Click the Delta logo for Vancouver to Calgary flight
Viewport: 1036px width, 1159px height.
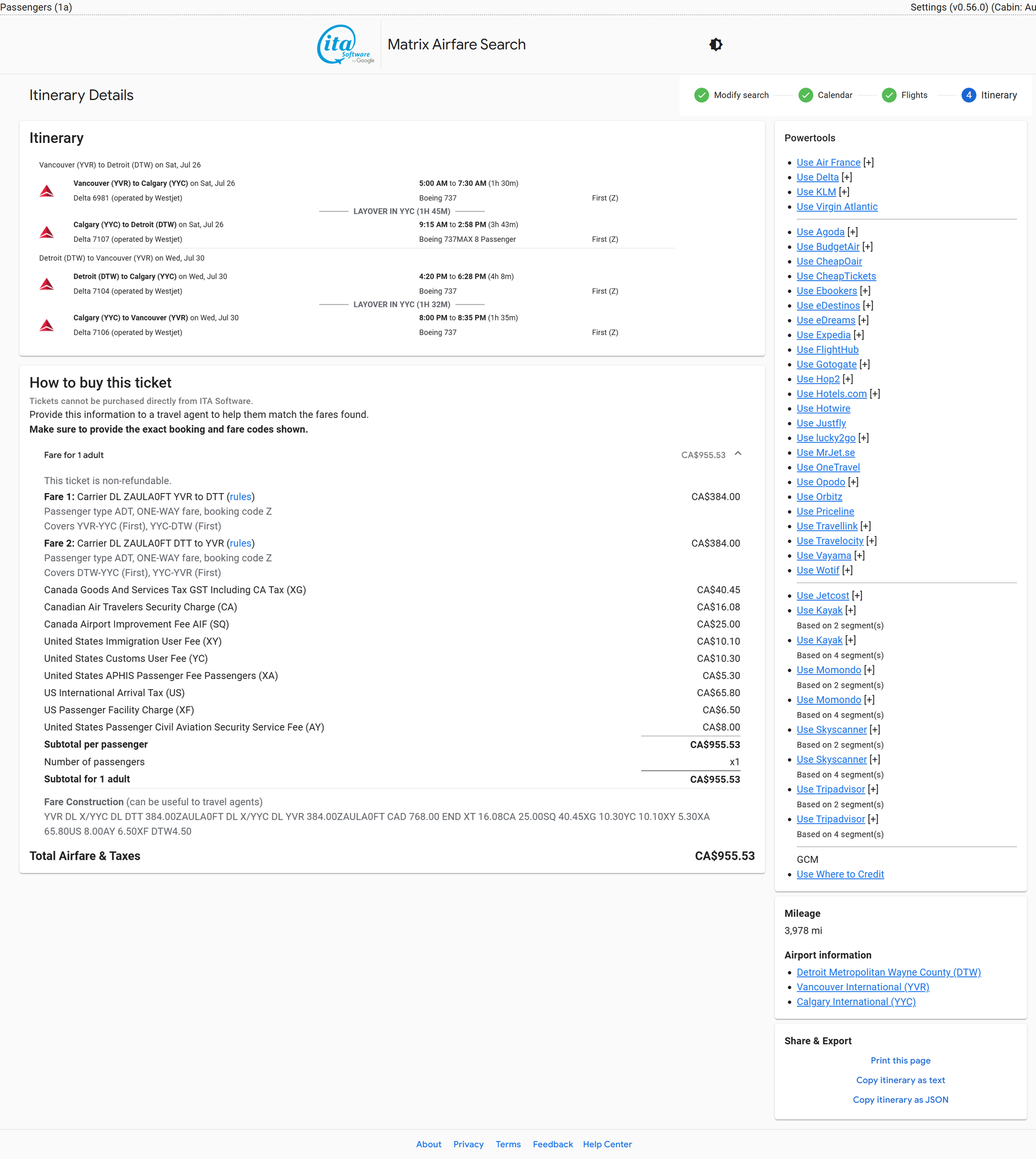click(x=47, y=191)
